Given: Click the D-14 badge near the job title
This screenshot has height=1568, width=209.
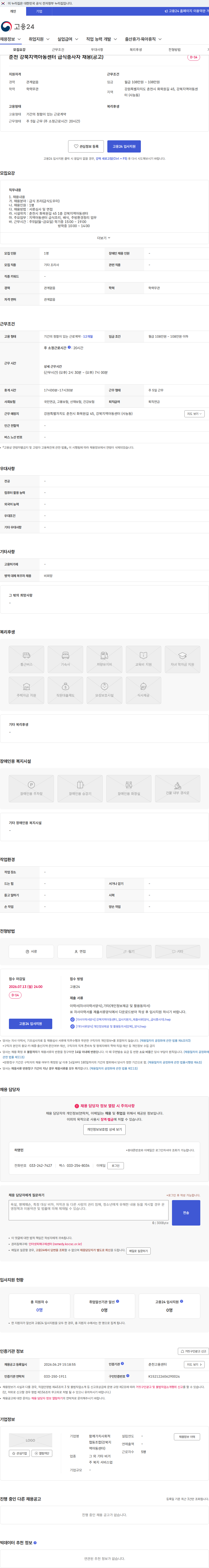Looking at the screenshot, I should pyautogui.click(x=194, y=57).
